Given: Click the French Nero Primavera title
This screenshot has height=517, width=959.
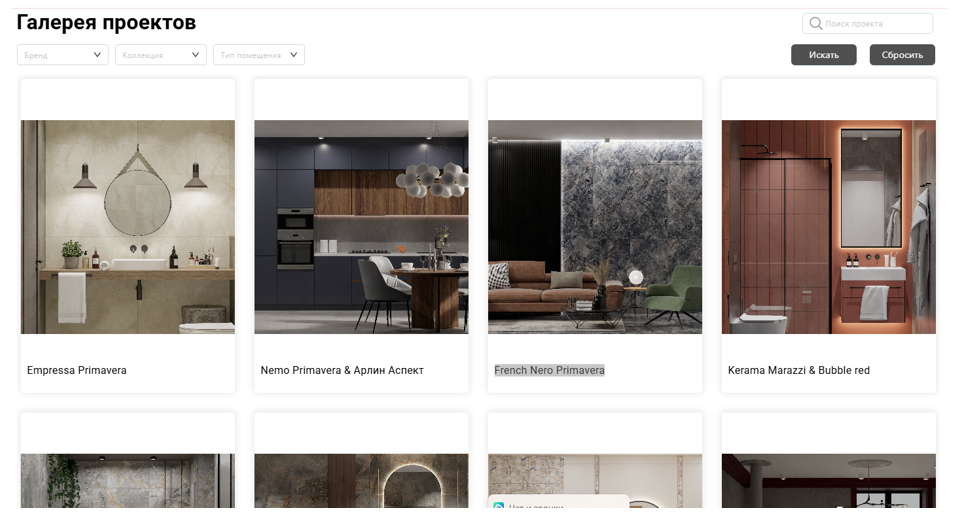Looking at the screenshot, I should pyautogui.click(x=549, y=370).
